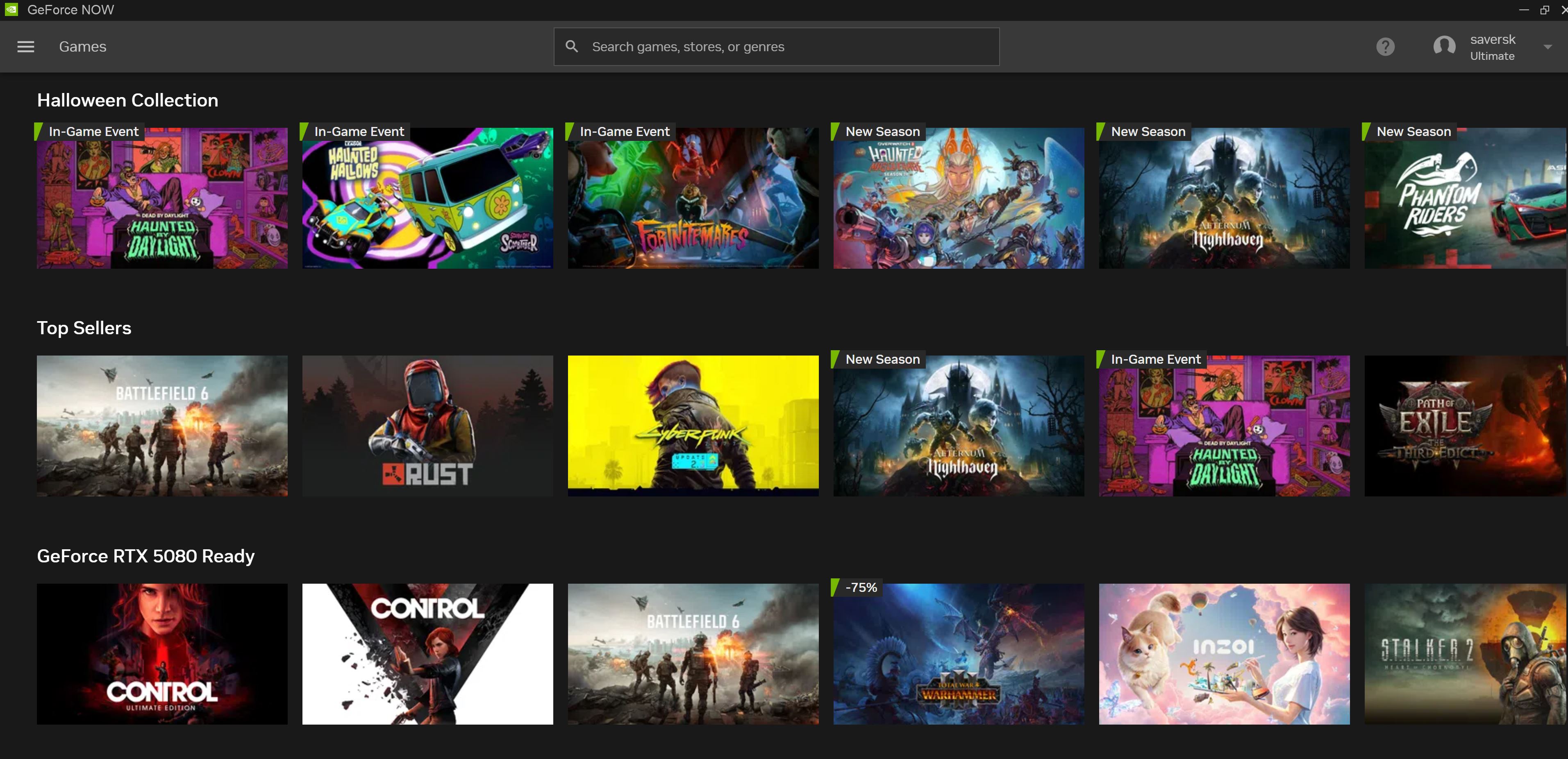This screenshot has height=759, width=1568.
Task: Expand the account dropdown arrow
Action: pos(1548,47)
